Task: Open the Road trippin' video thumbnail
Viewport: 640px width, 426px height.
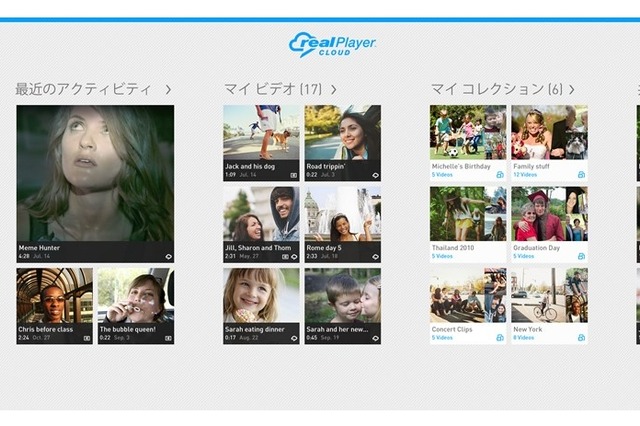Action: click(343, 133)
